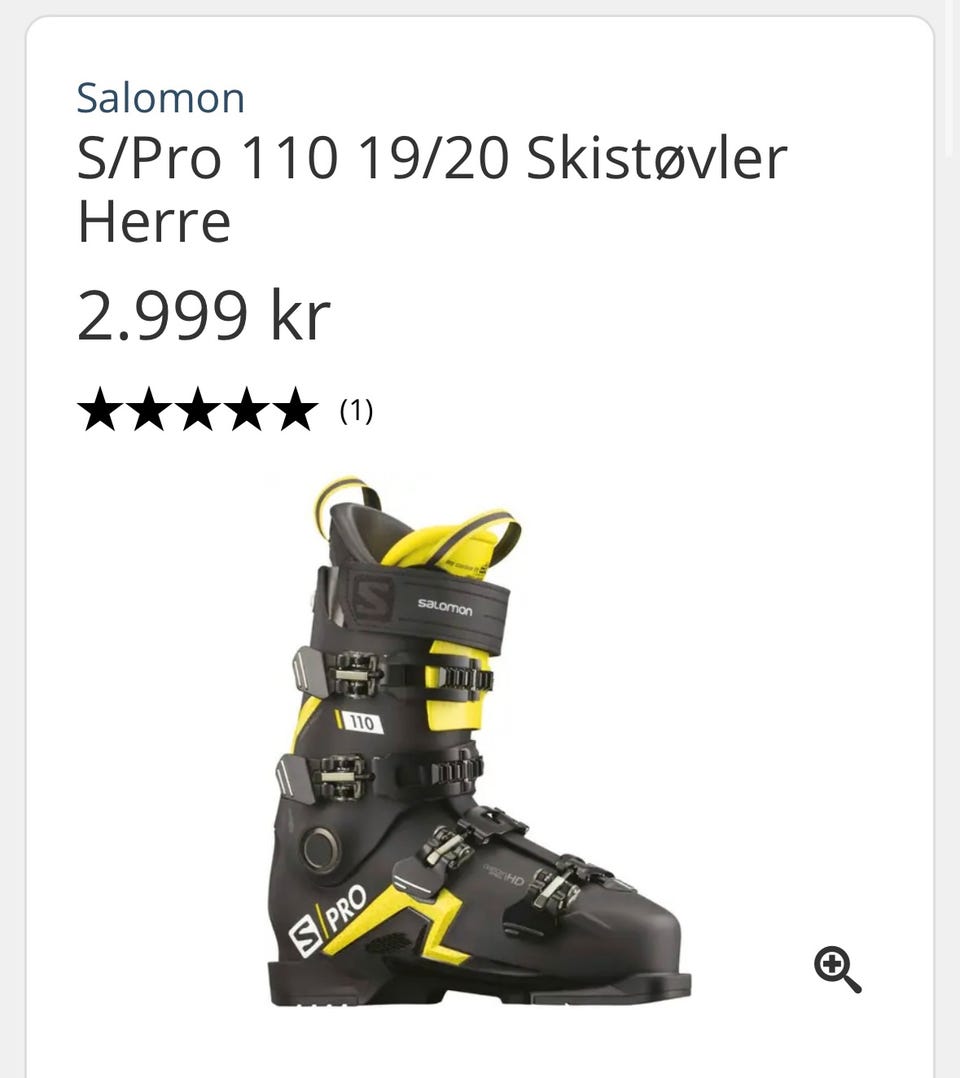This screenshot has width=960, height=1078.
Task: Click the round ankle pivot on boot
Action: pyautogui.click(x=320, y=848)
